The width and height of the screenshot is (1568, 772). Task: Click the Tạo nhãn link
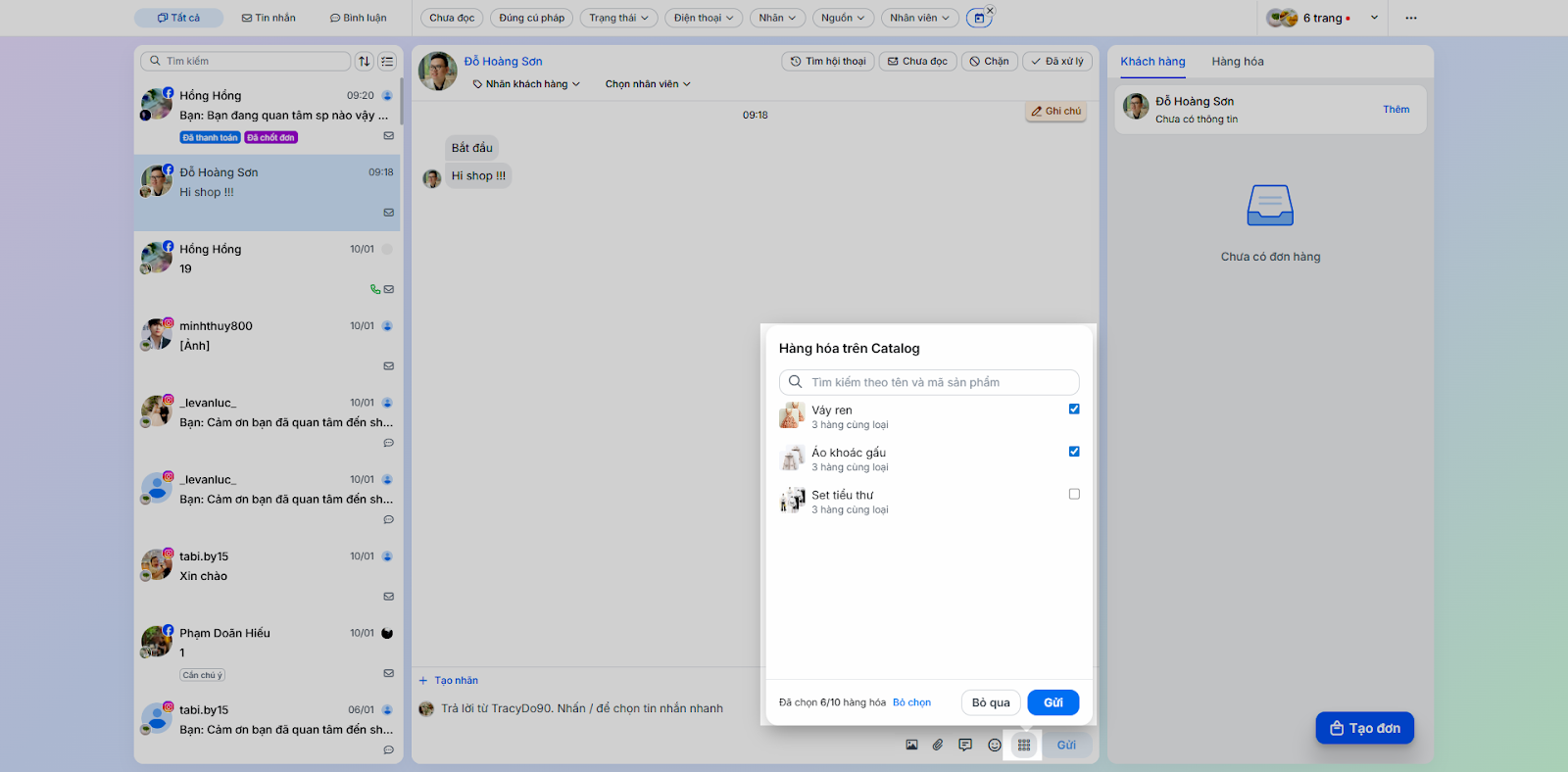pyautogui.click(x=457, y=680)
